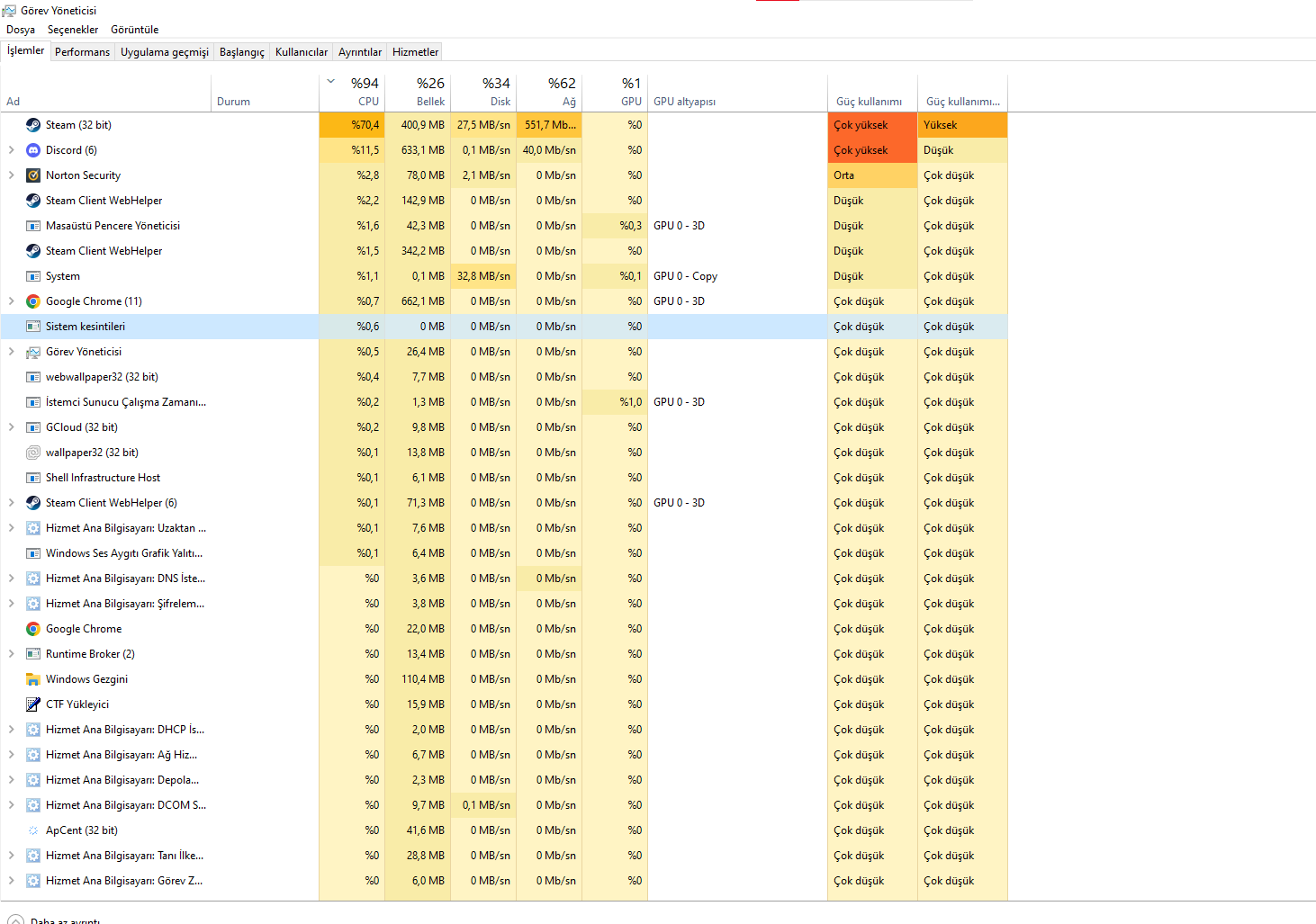This screenshot has width=1316, height=924.
Task: Click gear icon of Hizmet Ana Bilgisayarı: DHCP
Action: pyautogui.click(x=33, y=730)
